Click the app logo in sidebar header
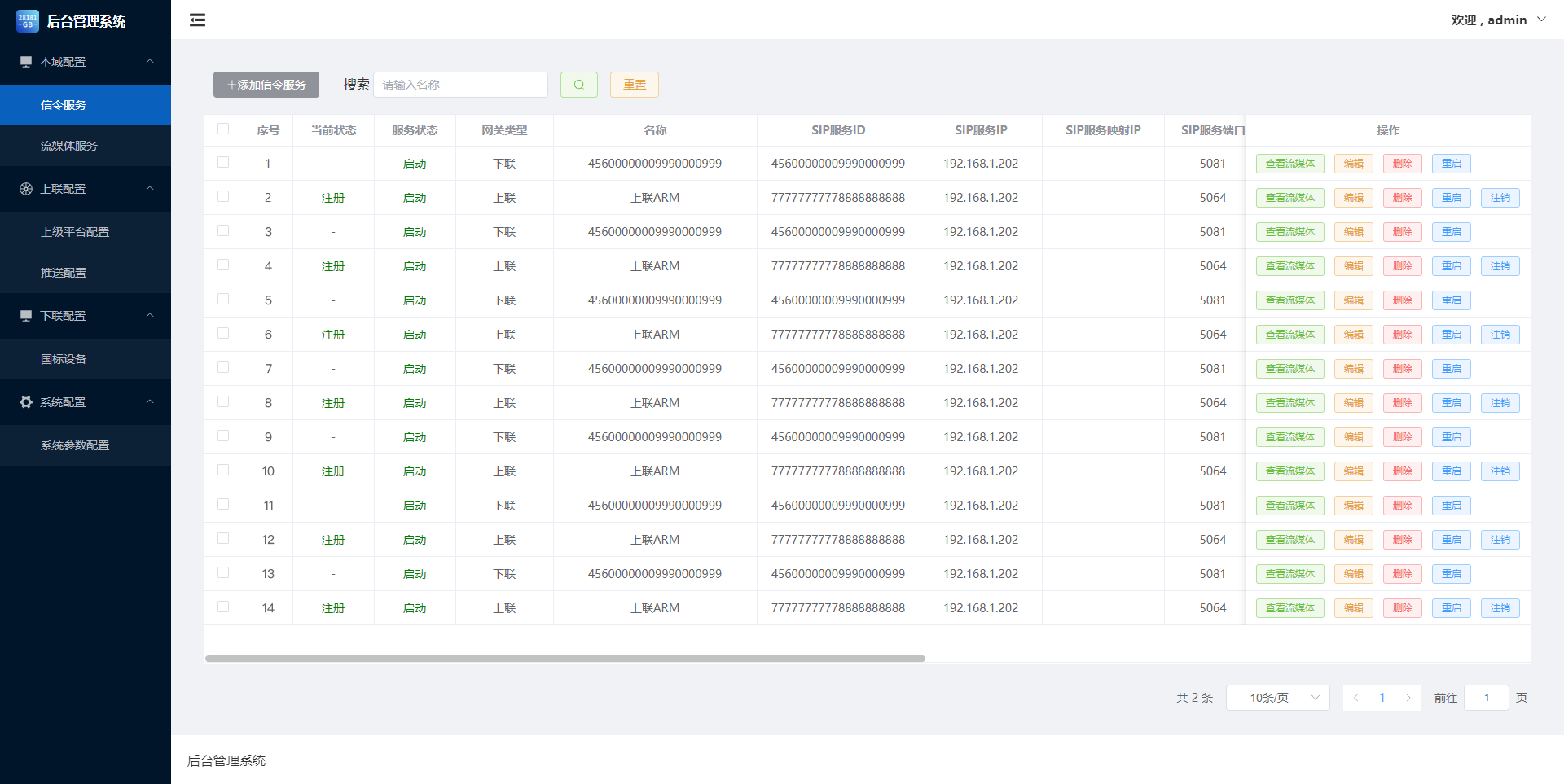This screenshot has height=784, width=1564. coord(27,21)
